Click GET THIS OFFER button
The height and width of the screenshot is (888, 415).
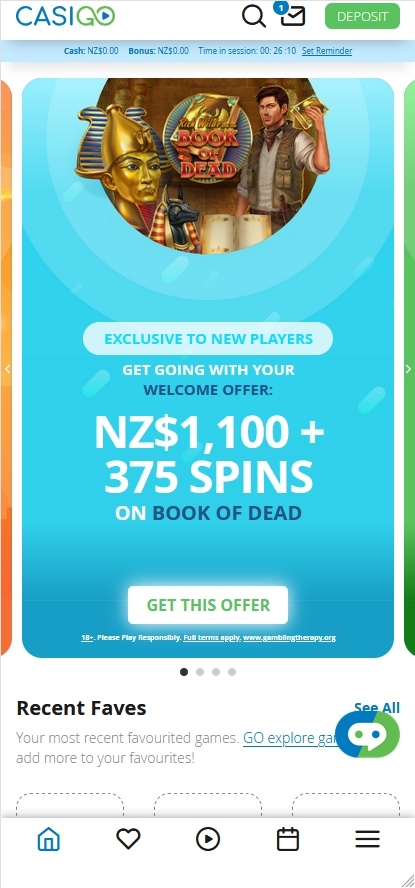click(x=208, y=605)
